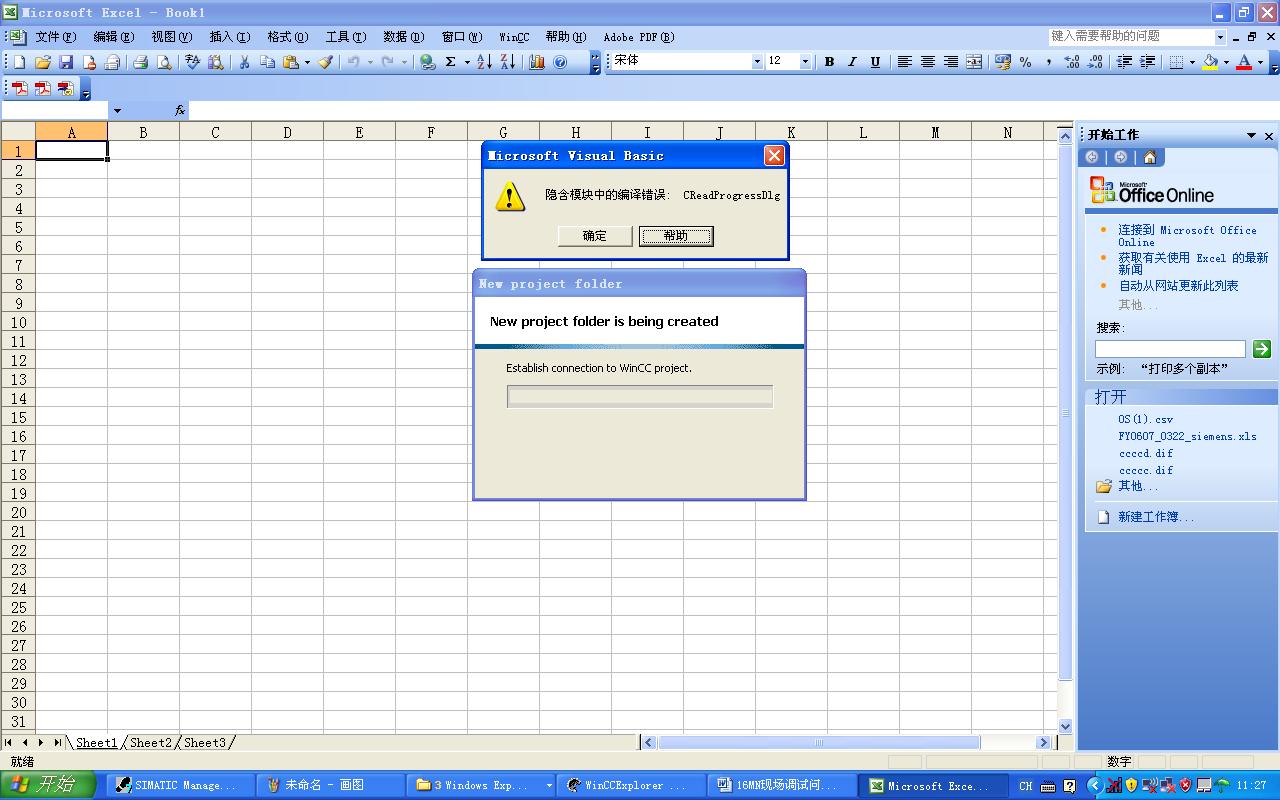Apply Underline formatting
This screenshot has height=800, width=1280.
[x=875, y=62]
